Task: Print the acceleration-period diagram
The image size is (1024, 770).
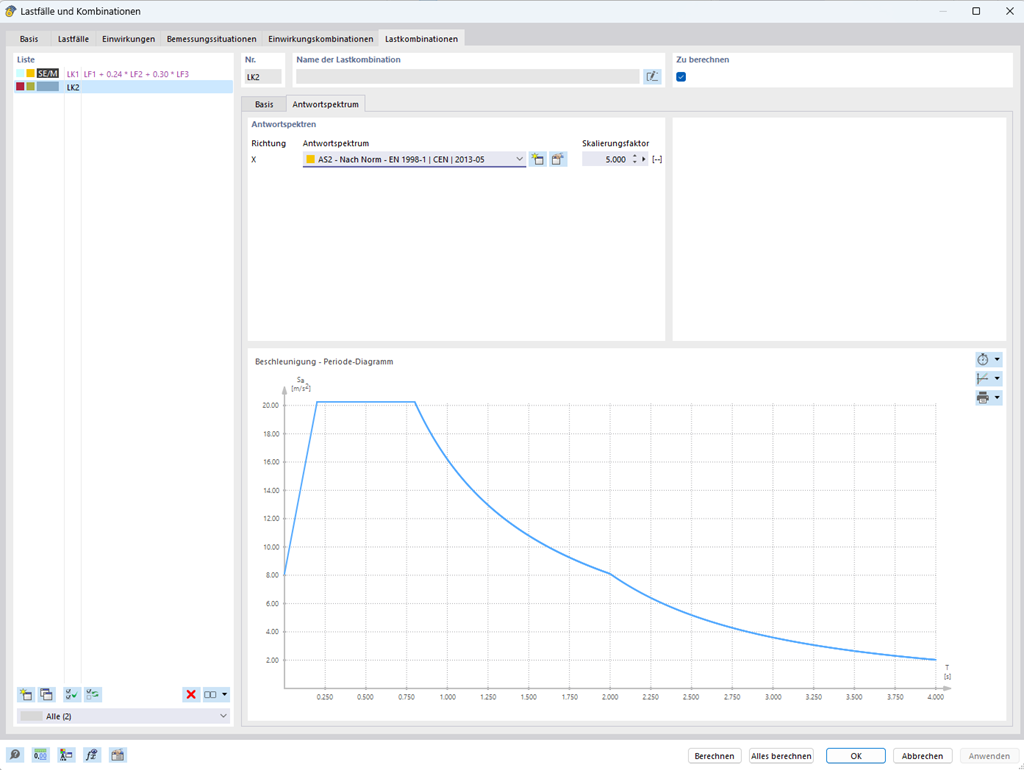Action: tap(983, 397)
